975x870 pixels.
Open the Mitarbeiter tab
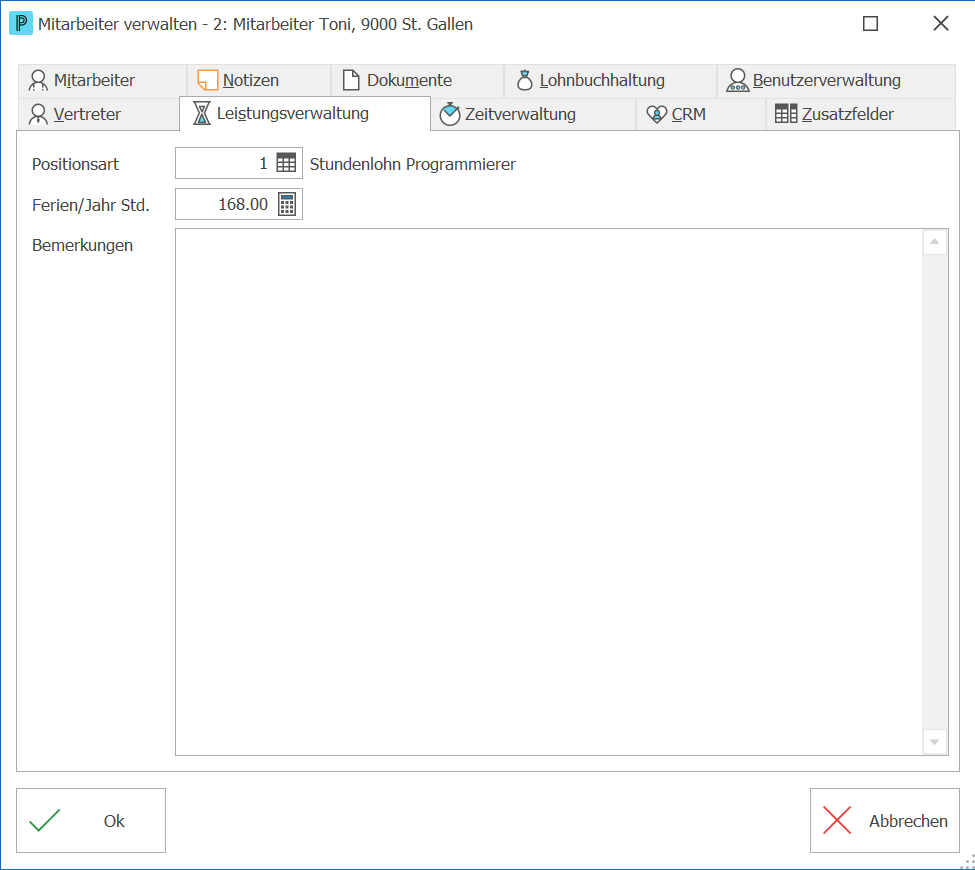click(x=102, y=81)
